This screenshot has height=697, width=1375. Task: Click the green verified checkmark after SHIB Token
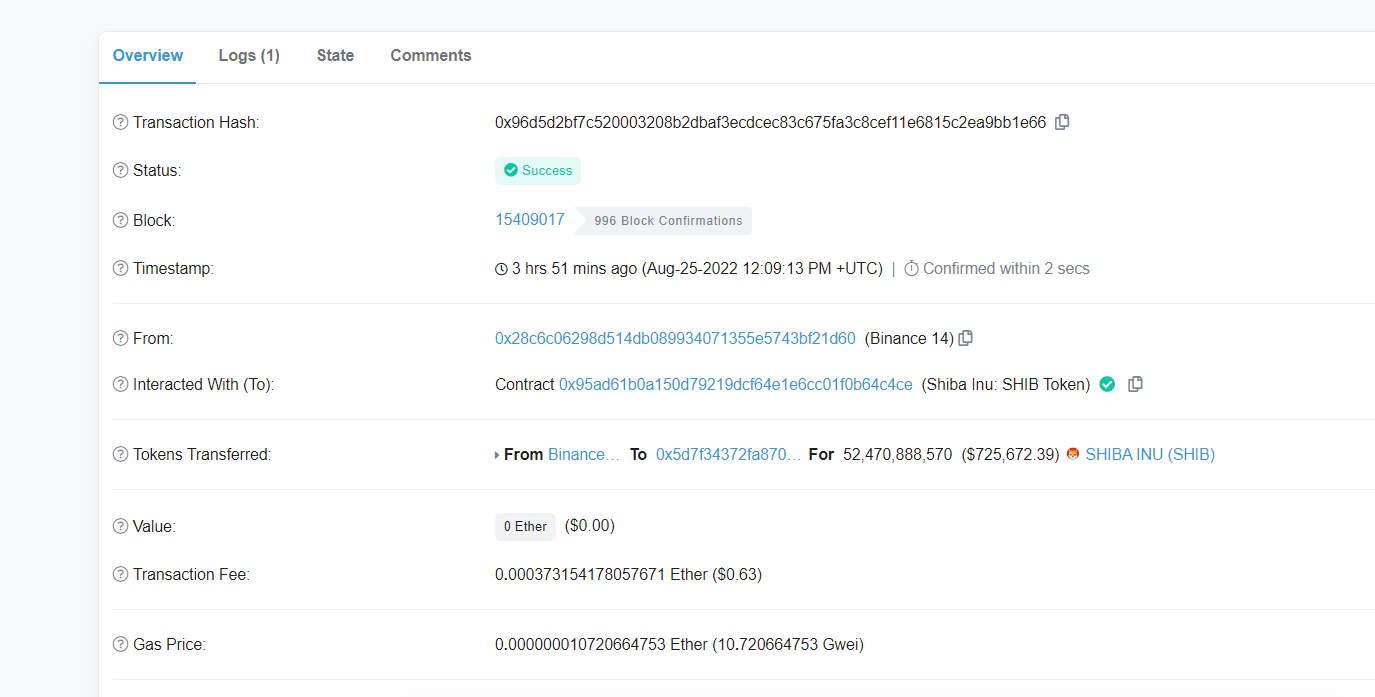[1107, 384]
